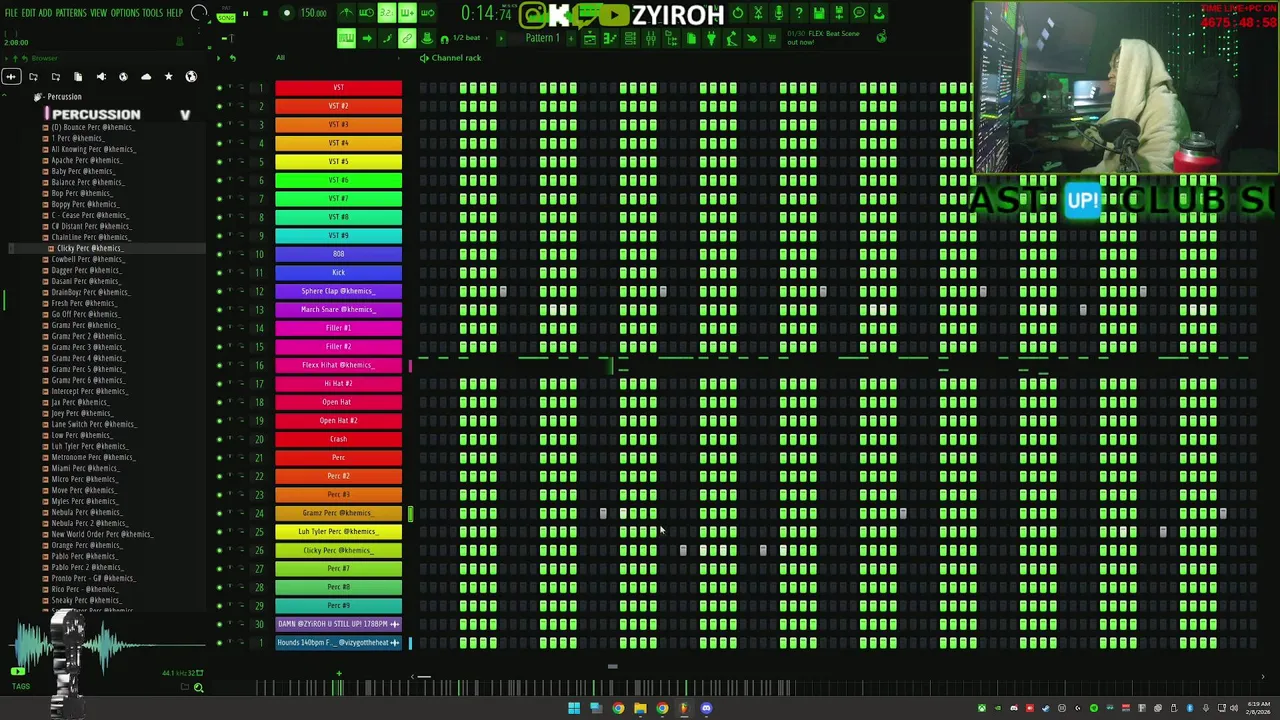Open the Channel rack title menu

456,58
